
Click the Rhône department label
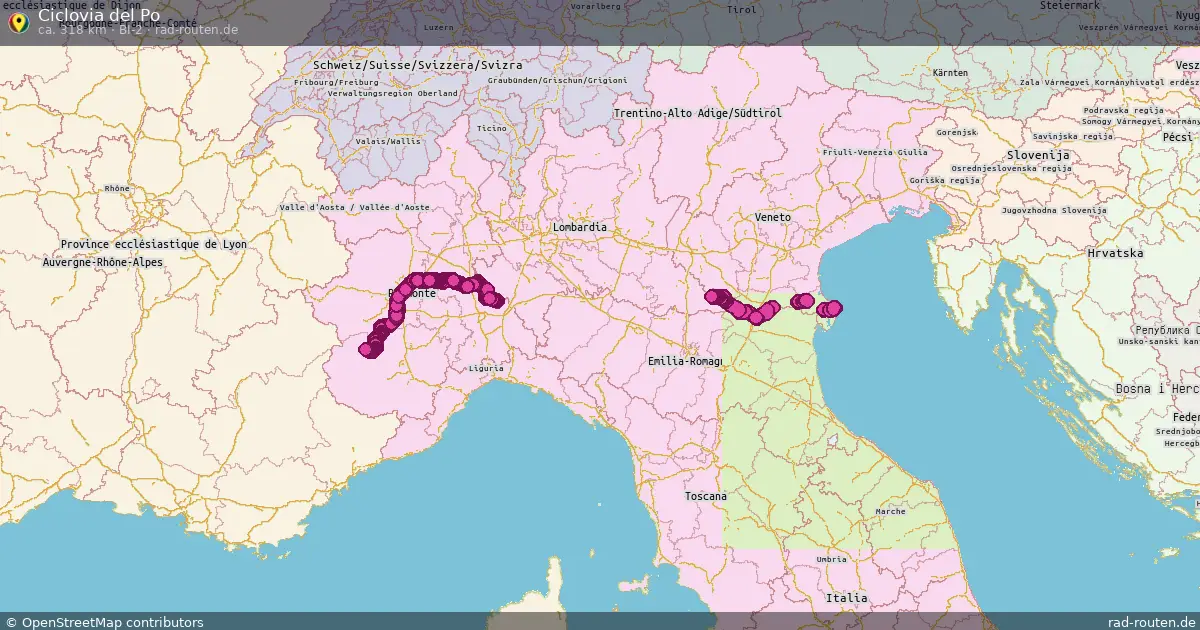117,188
